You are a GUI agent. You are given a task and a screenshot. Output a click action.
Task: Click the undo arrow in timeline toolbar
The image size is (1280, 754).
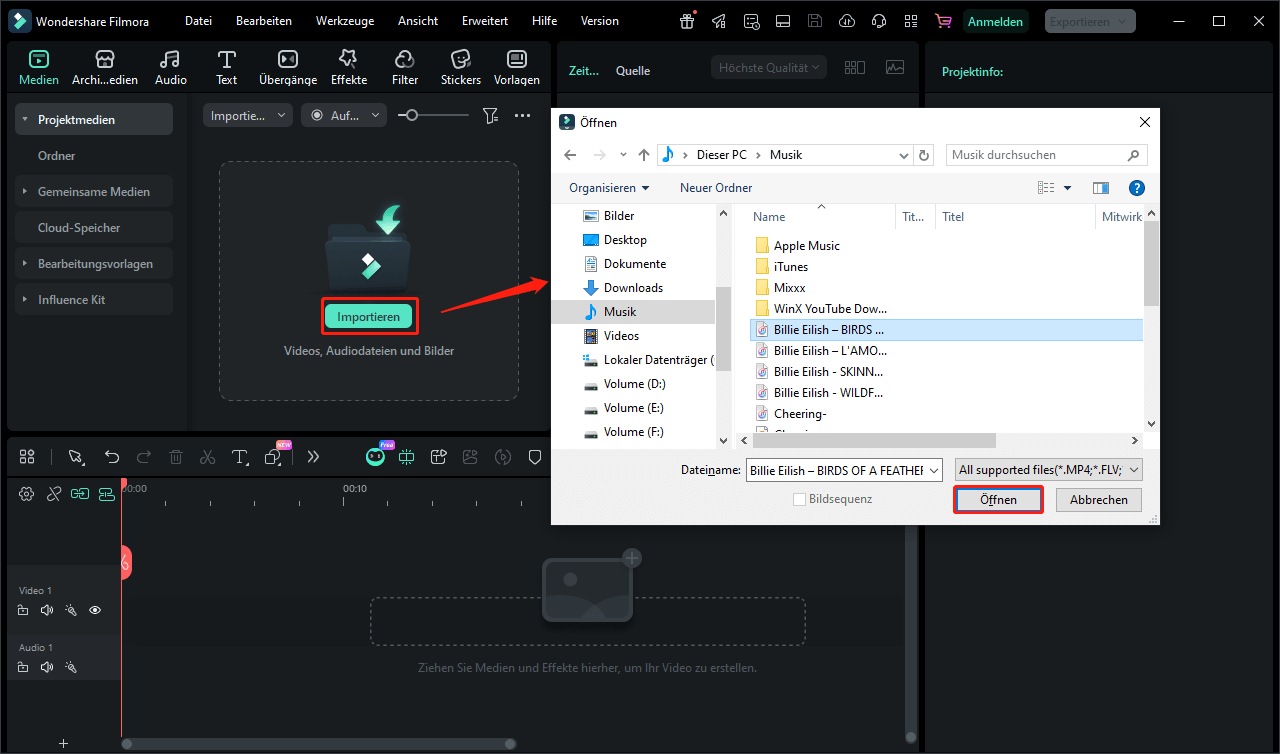point(112,457)
